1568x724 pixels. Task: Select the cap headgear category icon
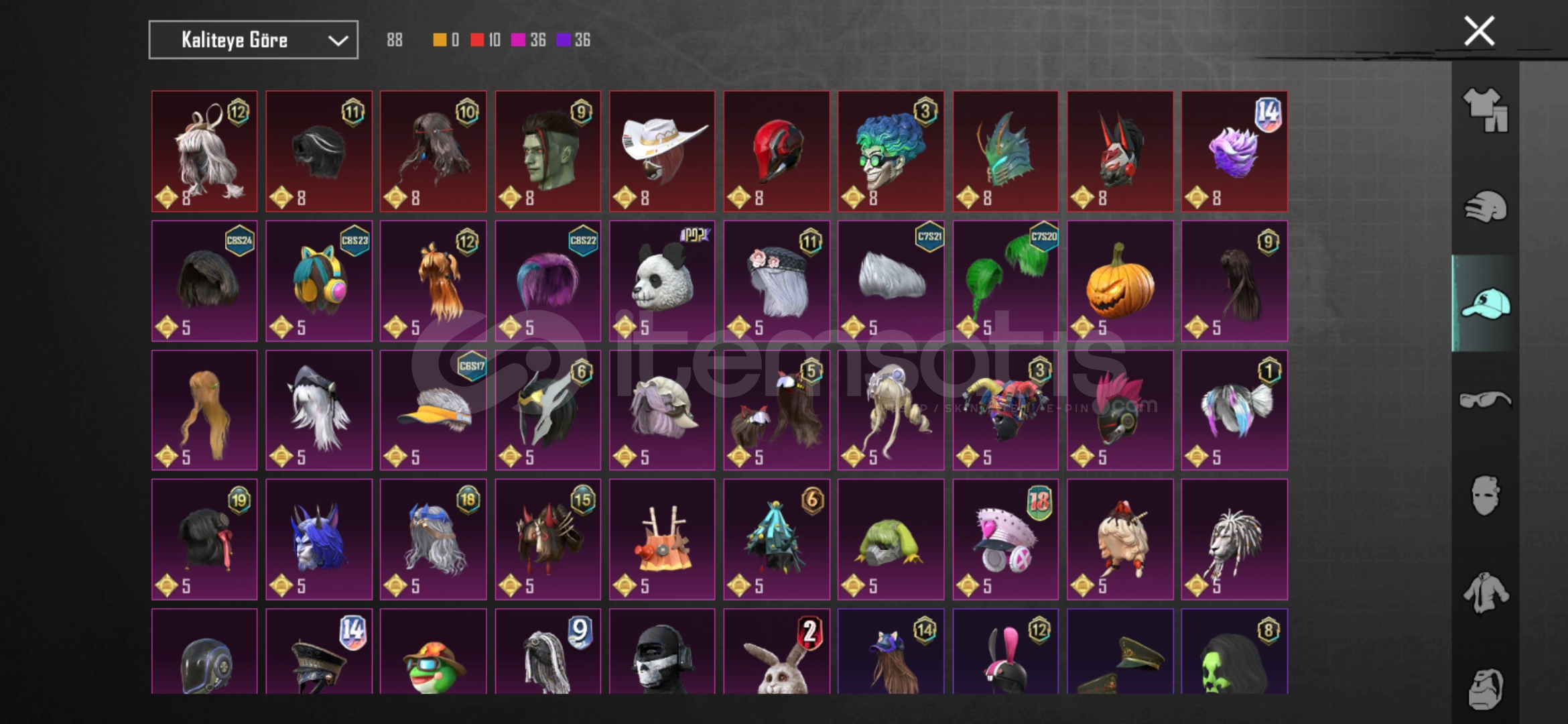pos(1486,304)
